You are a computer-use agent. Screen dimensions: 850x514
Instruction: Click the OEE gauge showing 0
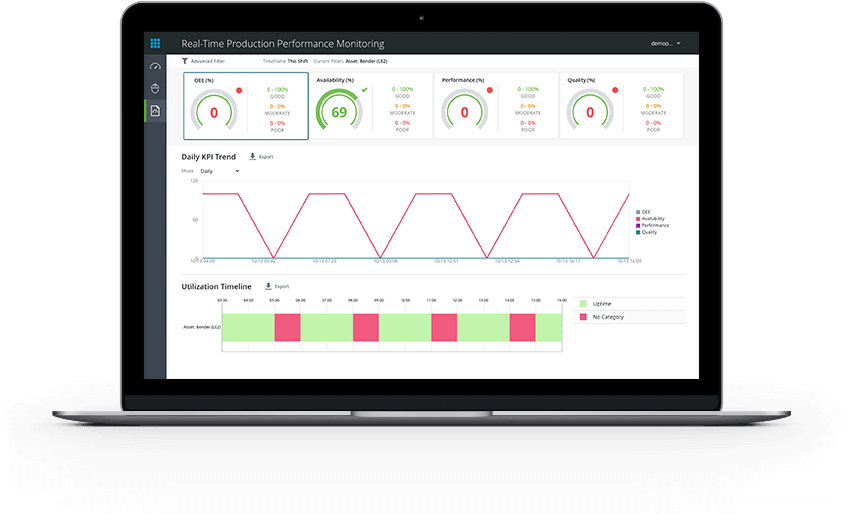[214, 111]
